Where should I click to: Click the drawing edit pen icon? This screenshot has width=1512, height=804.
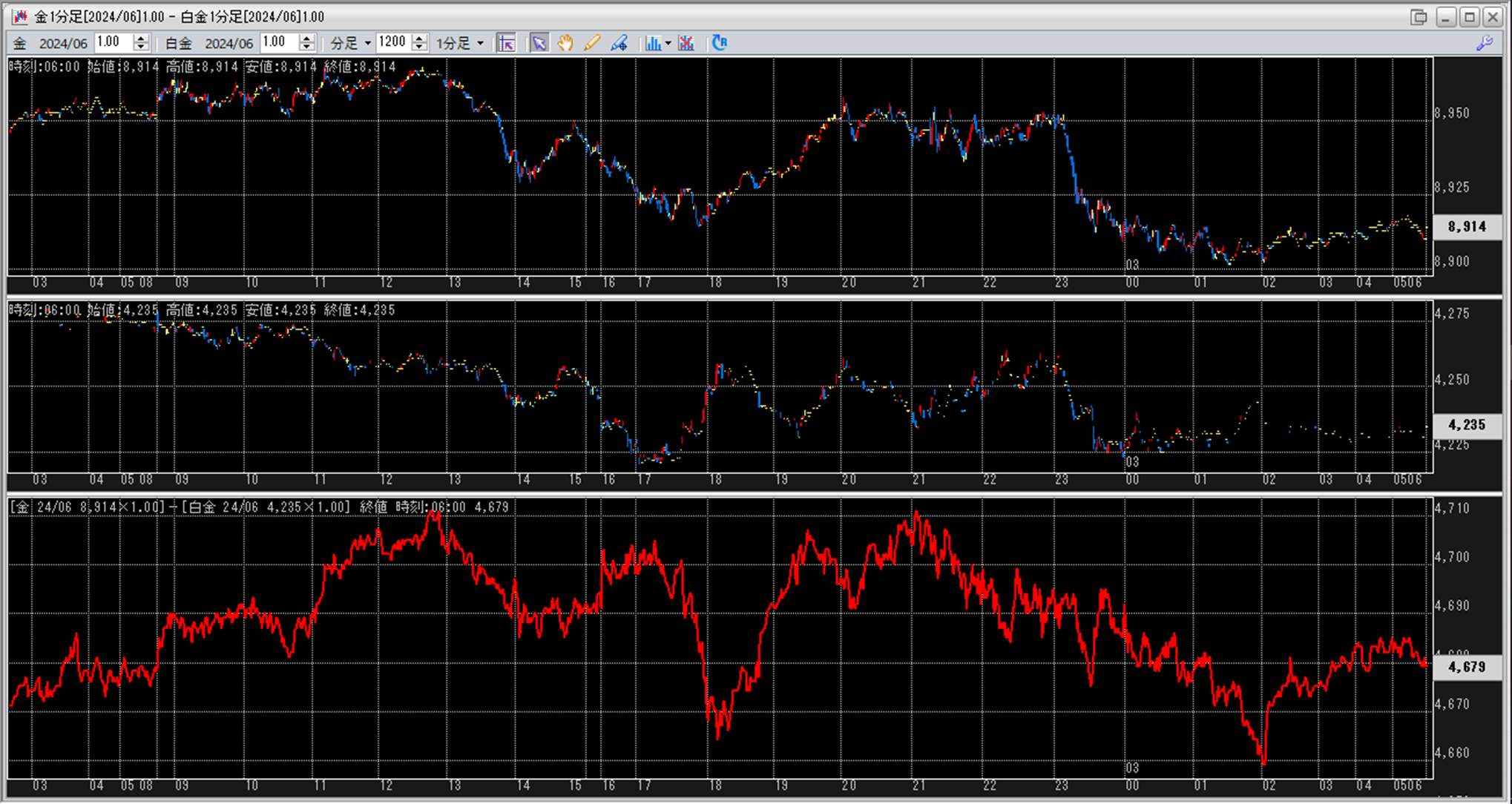click(x=619, y=43)
